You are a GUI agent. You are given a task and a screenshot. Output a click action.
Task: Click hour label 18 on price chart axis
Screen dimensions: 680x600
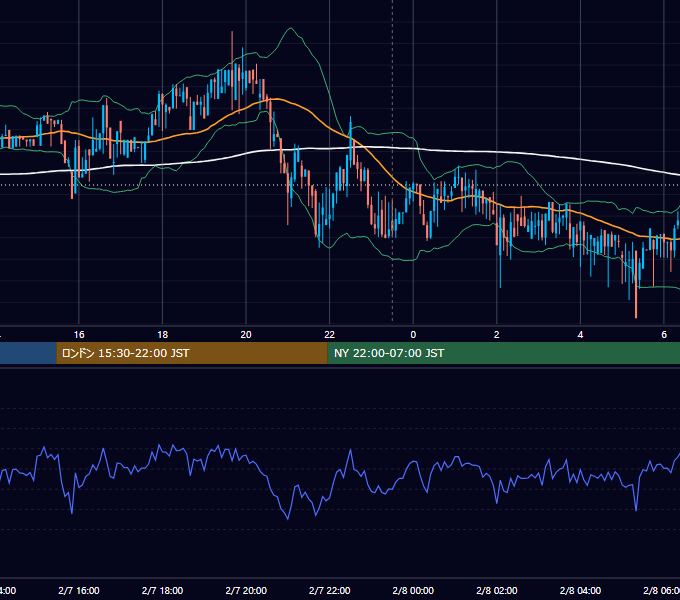point(162,335)
